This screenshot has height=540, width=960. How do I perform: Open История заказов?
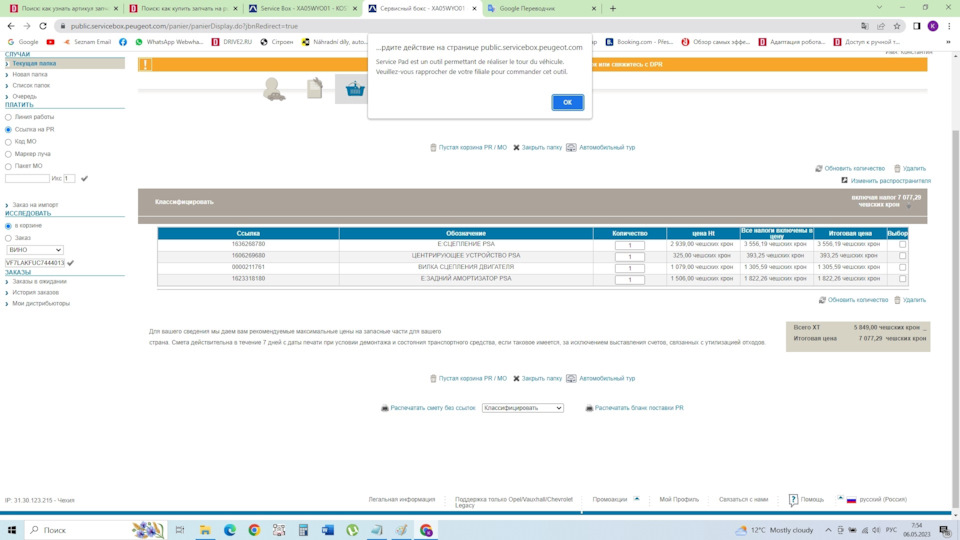pyautogui.click(x=36, y=293)
